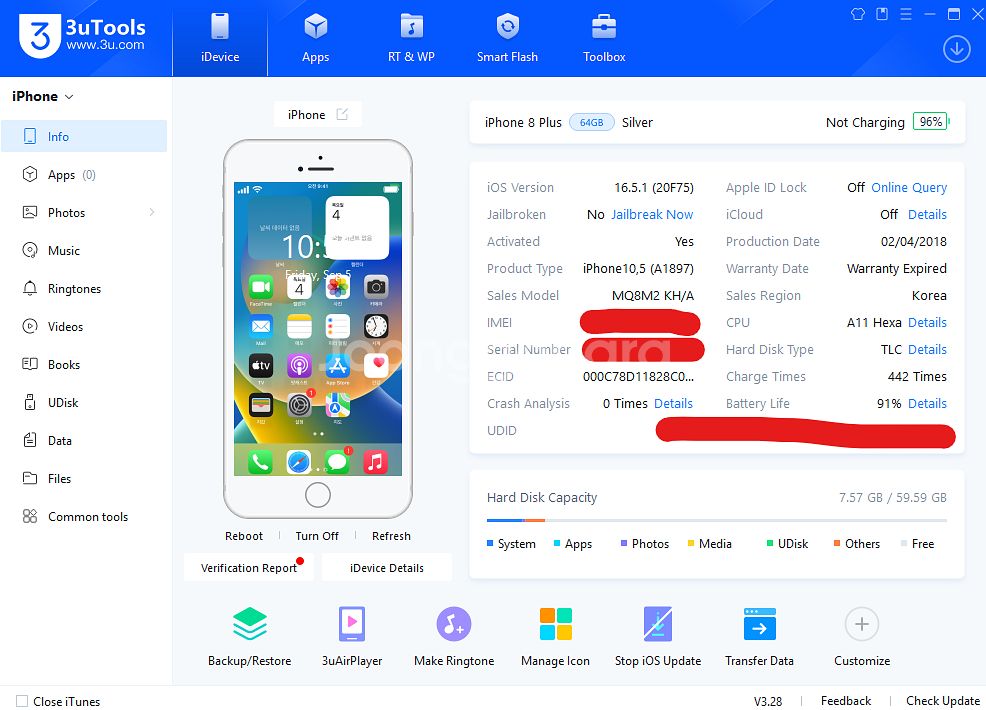Click the V3.28 version label
986x710 pixels.
pyautogui.click(x=768, y=701)
